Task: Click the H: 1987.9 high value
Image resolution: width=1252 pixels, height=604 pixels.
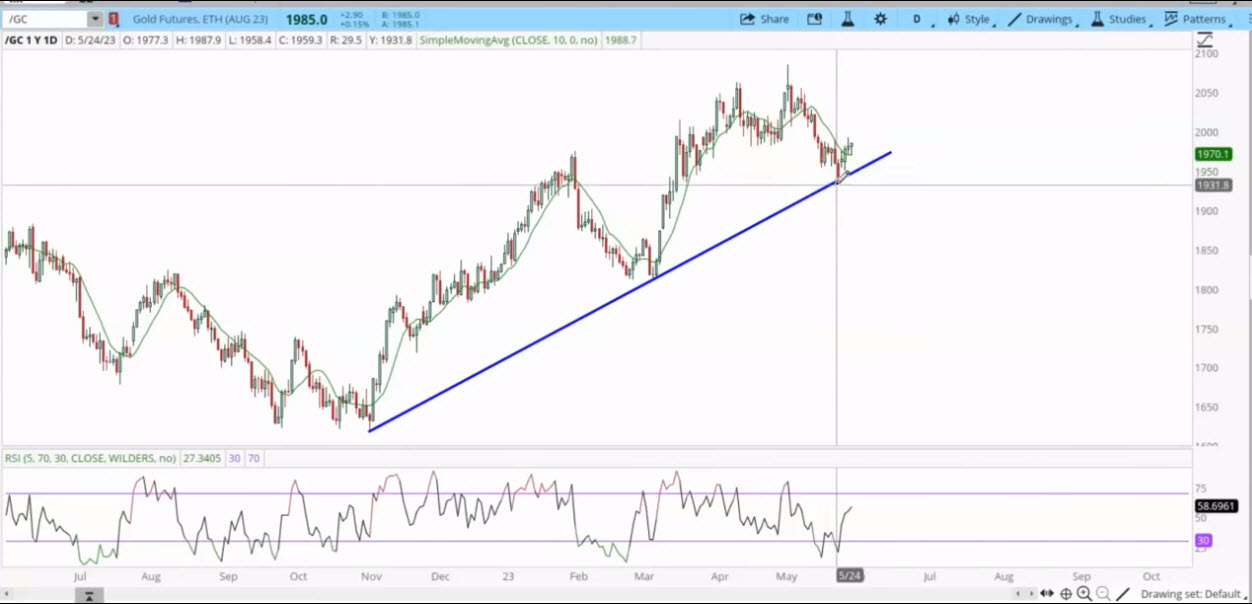Action: 198,40
